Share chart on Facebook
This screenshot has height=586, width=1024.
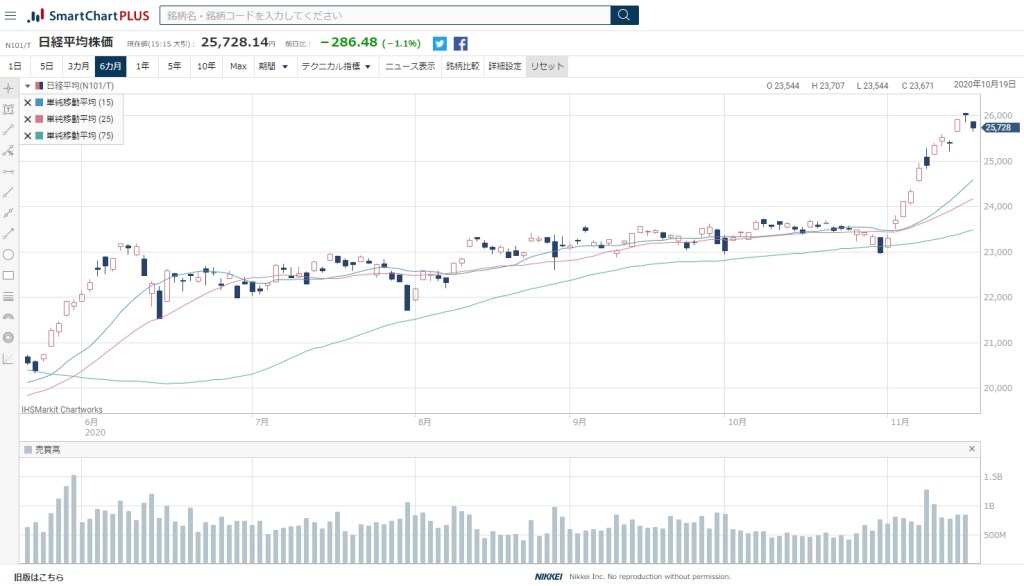click(x=461, y=43)
